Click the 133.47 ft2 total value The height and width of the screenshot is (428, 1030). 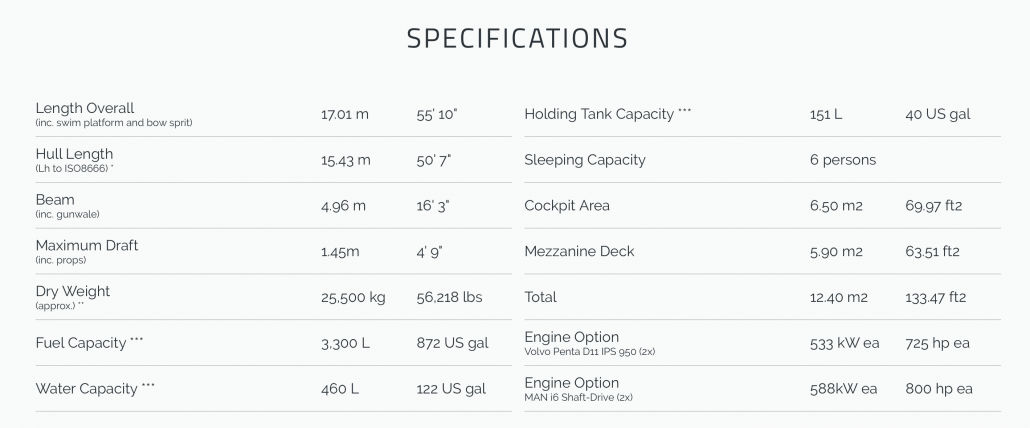pos(935,297)
